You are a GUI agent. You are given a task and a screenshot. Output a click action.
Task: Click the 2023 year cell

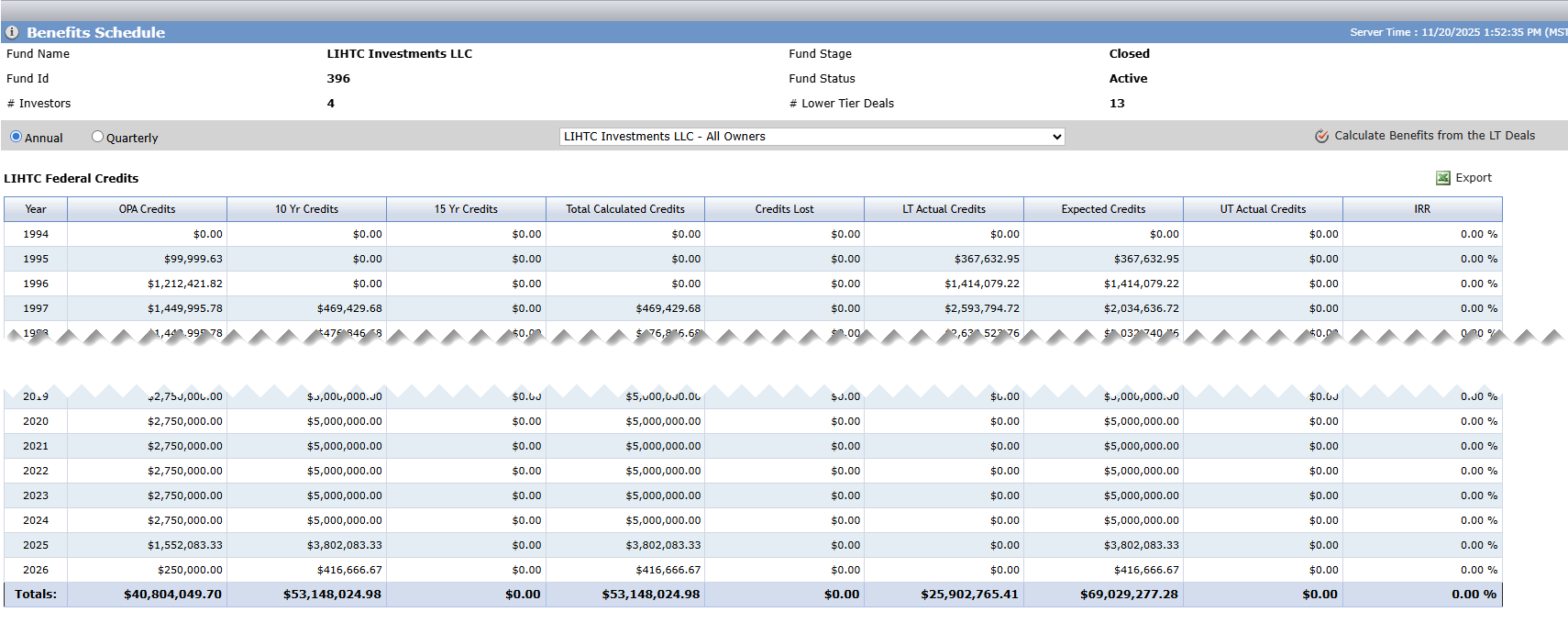pos(36,495)
